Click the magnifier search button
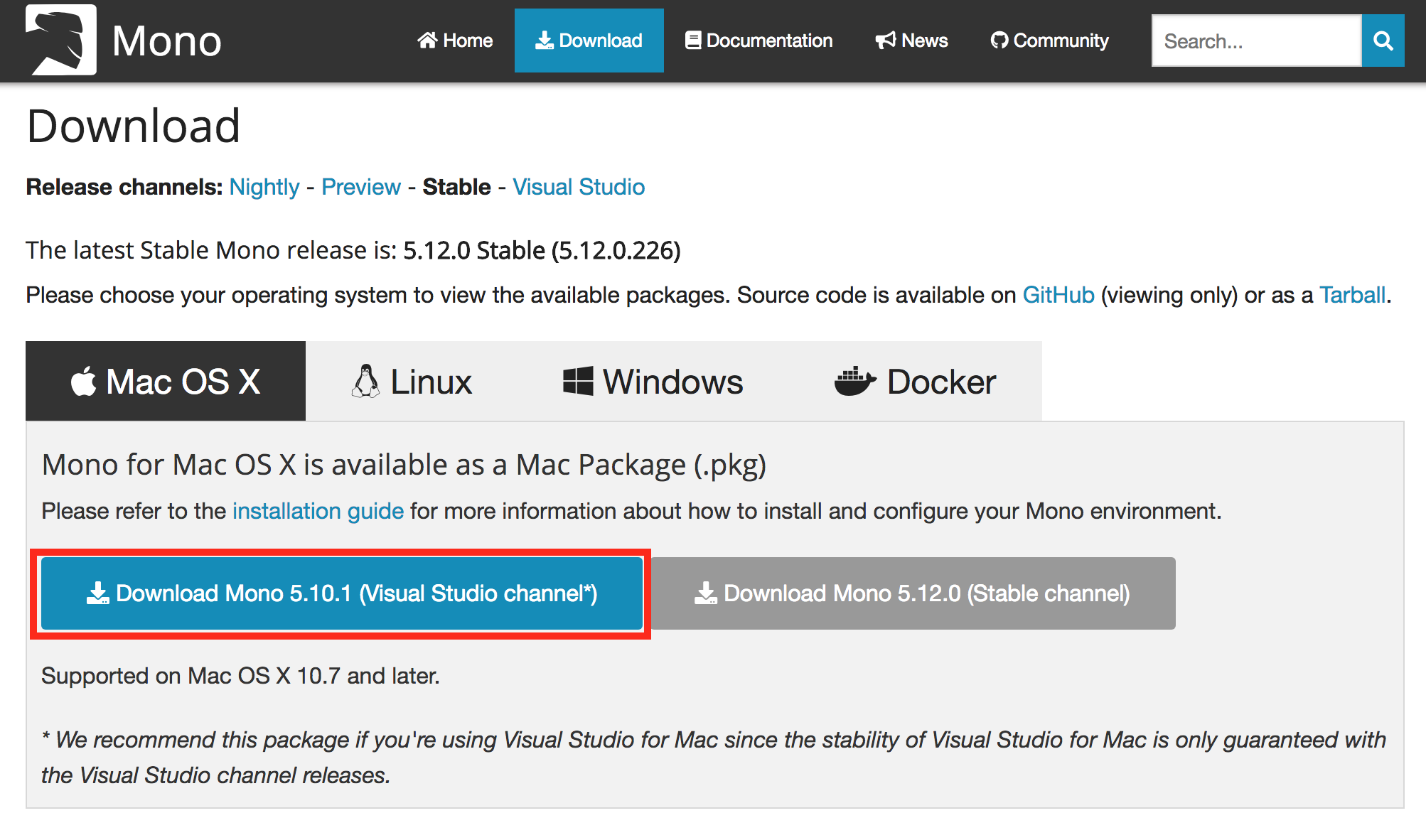This screenshot has height=840, width=1426. pyautogui.click(x=1383, y=41)
